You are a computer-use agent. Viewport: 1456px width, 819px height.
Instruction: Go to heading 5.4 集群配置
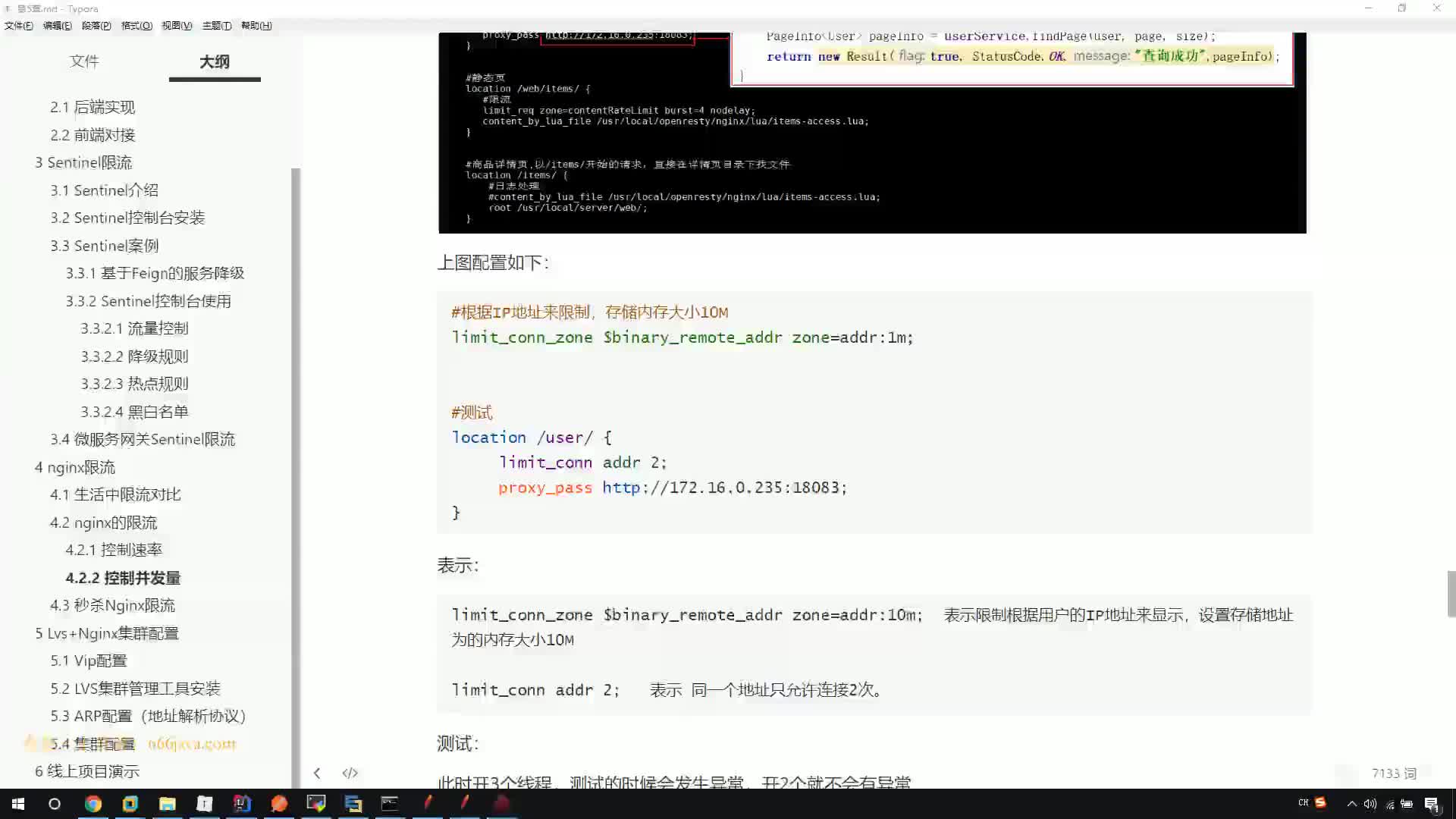[93, 744]
